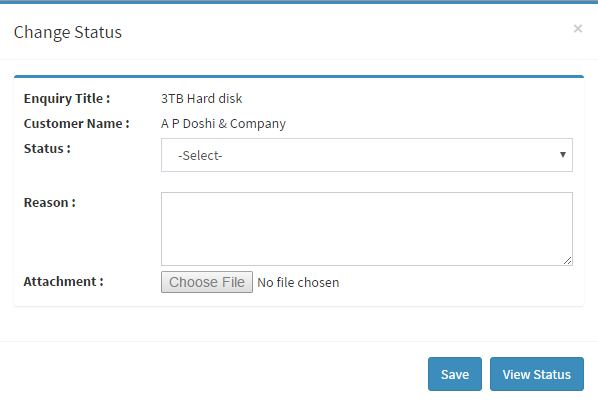Click the No file chosen text
The width and height of the screenshot is (598, 406).
click(x=298, y=282)
